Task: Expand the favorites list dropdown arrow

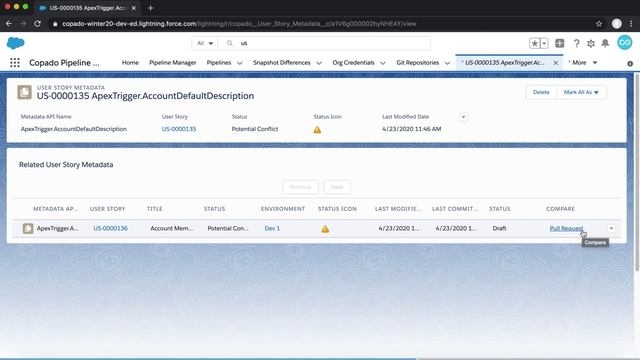Action: click(544, 43)
